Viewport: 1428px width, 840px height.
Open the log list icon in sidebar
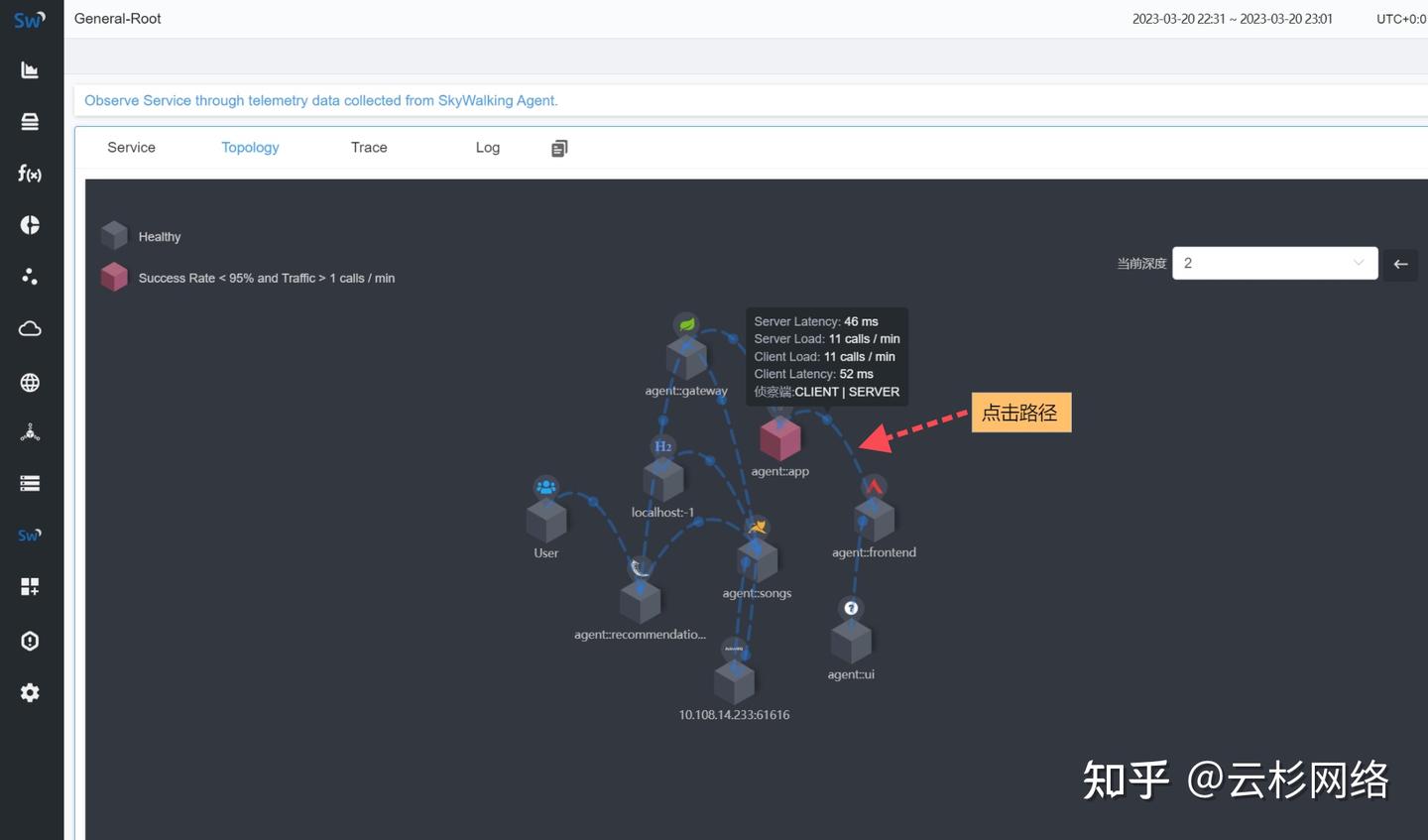point(30,483)
